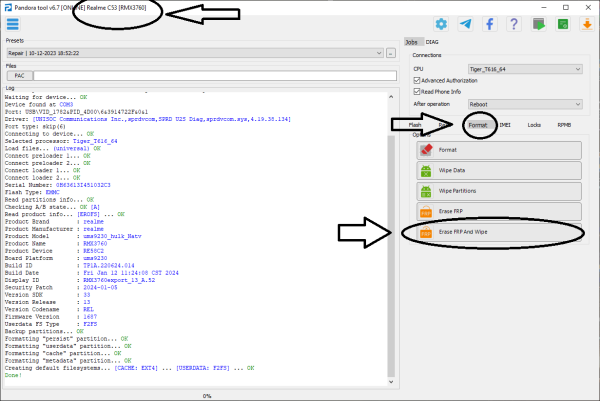Select the Flash tab
This screenshot has width=600, height=401.
pos(415,125)
